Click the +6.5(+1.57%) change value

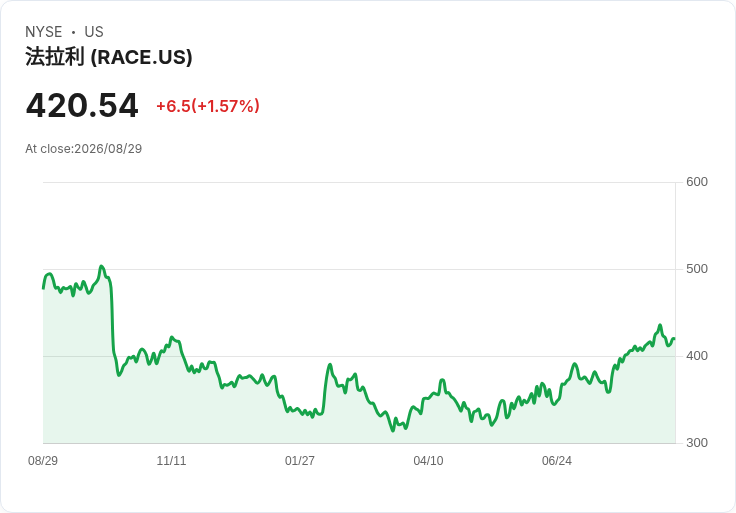pyautogui.click(x=207, y=106)
